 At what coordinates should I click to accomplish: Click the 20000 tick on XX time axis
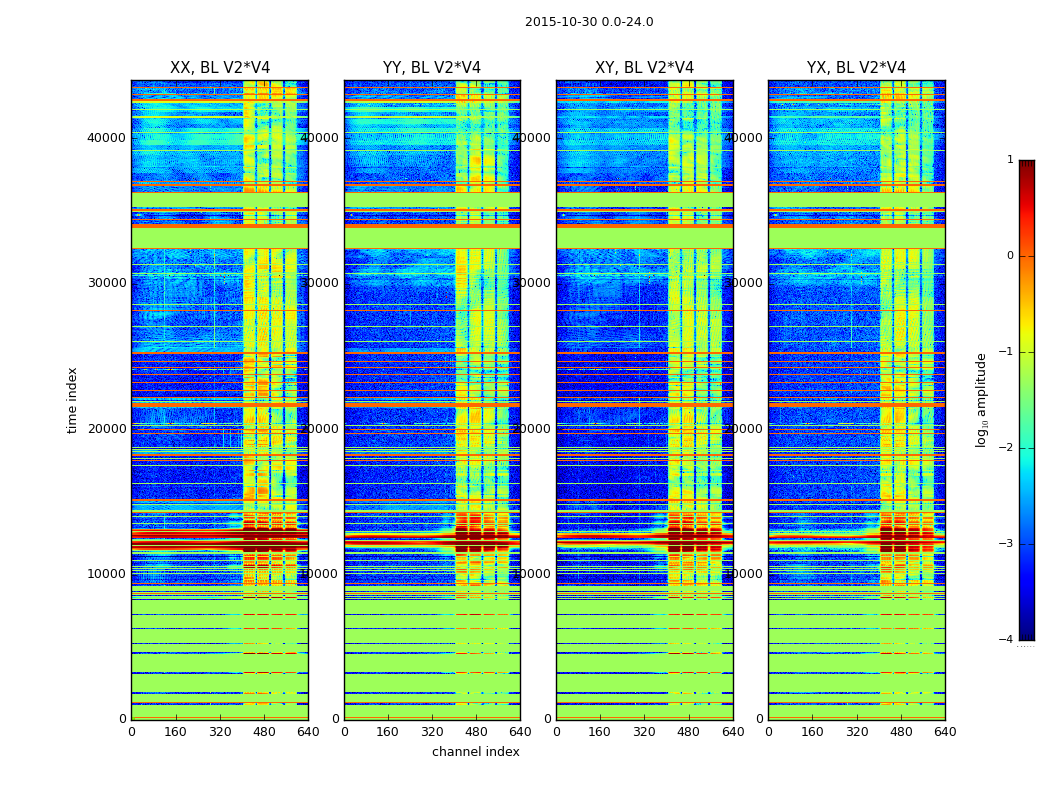pyautogui.click(x=106, y=428)
